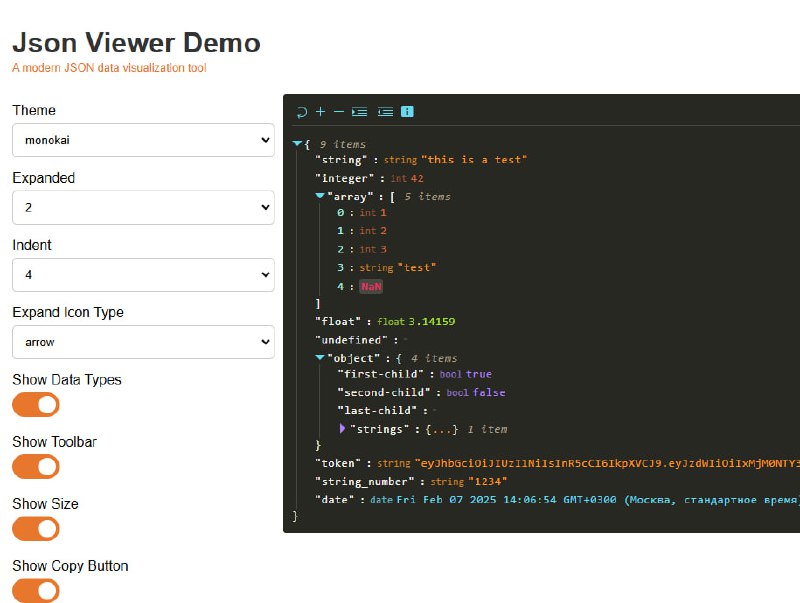
Task: Click the orange tagline about JSON visualization
Action: point(109,68)
